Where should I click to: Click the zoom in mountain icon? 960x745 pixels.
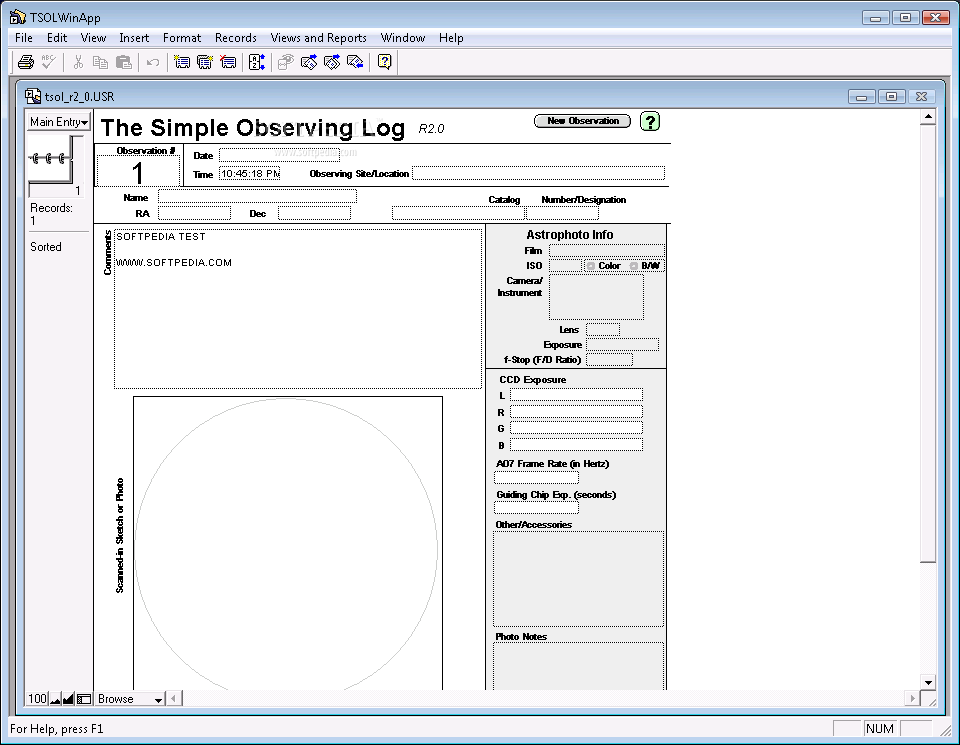(x=69, y=698)
